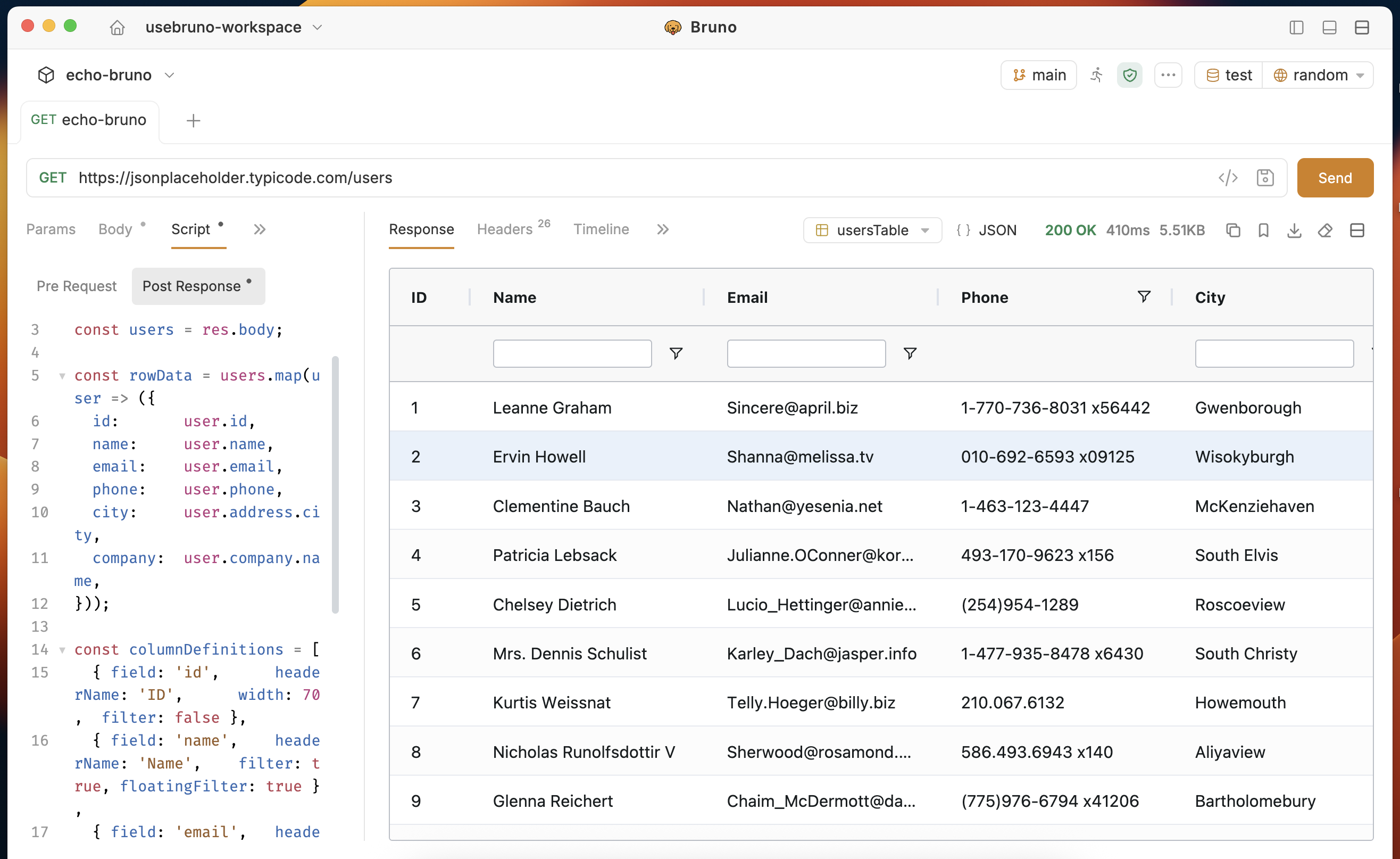Image resolution: width=1400 pixels, height=859 pixels.
Task: Switch the split layout icon in title bar
Action: tap(1362, 27)
